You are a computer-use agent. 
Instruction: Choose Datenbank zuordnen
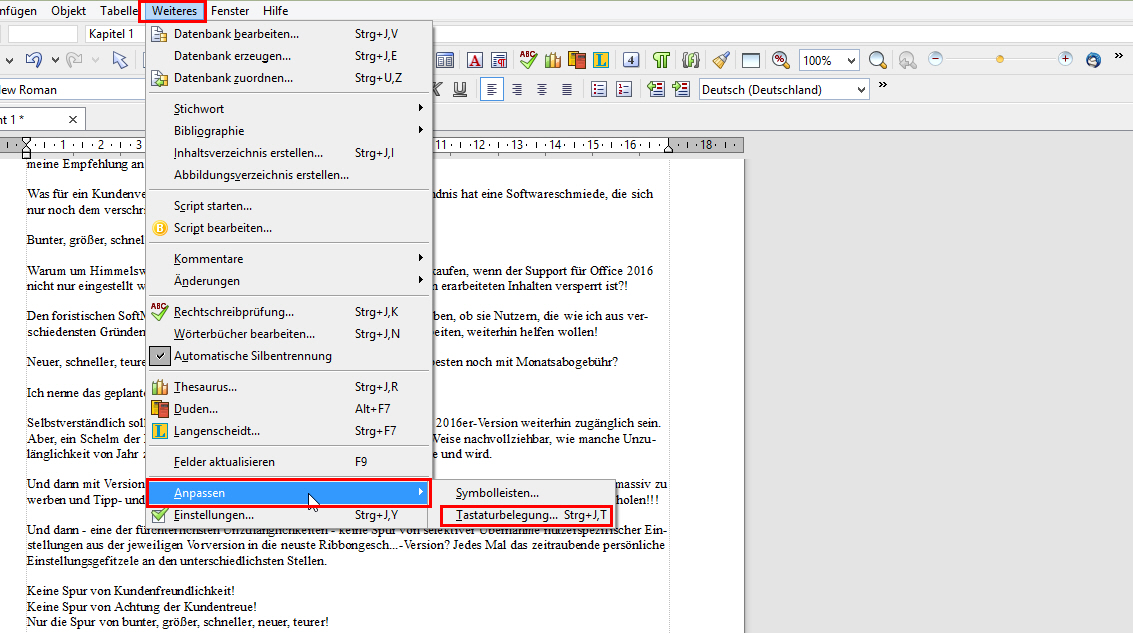[289, 78]
